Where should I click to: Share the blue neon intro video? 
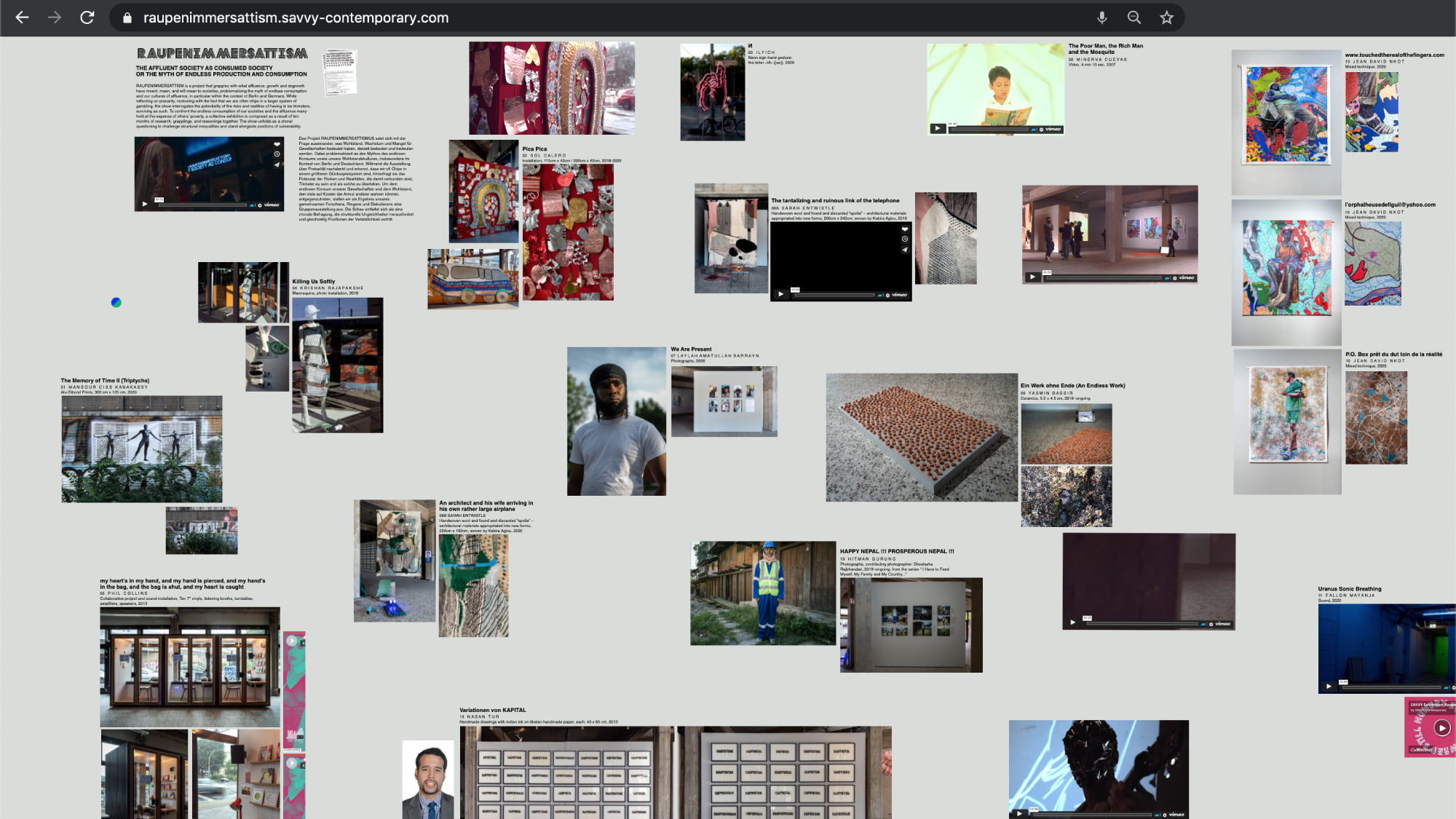coord(277,165)
